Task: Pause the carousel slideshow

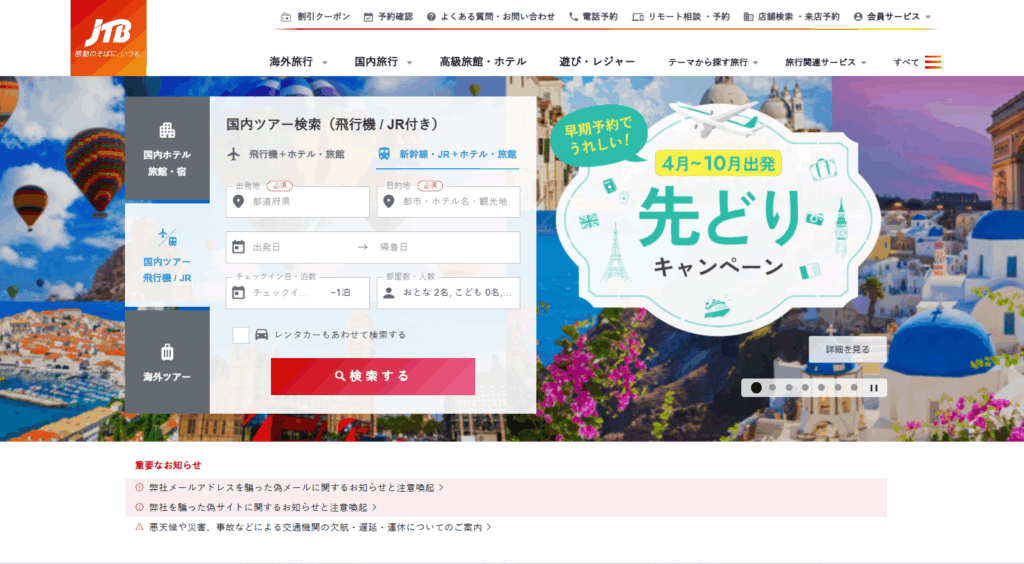Action: pyautogui.click(x=873, y=388)
